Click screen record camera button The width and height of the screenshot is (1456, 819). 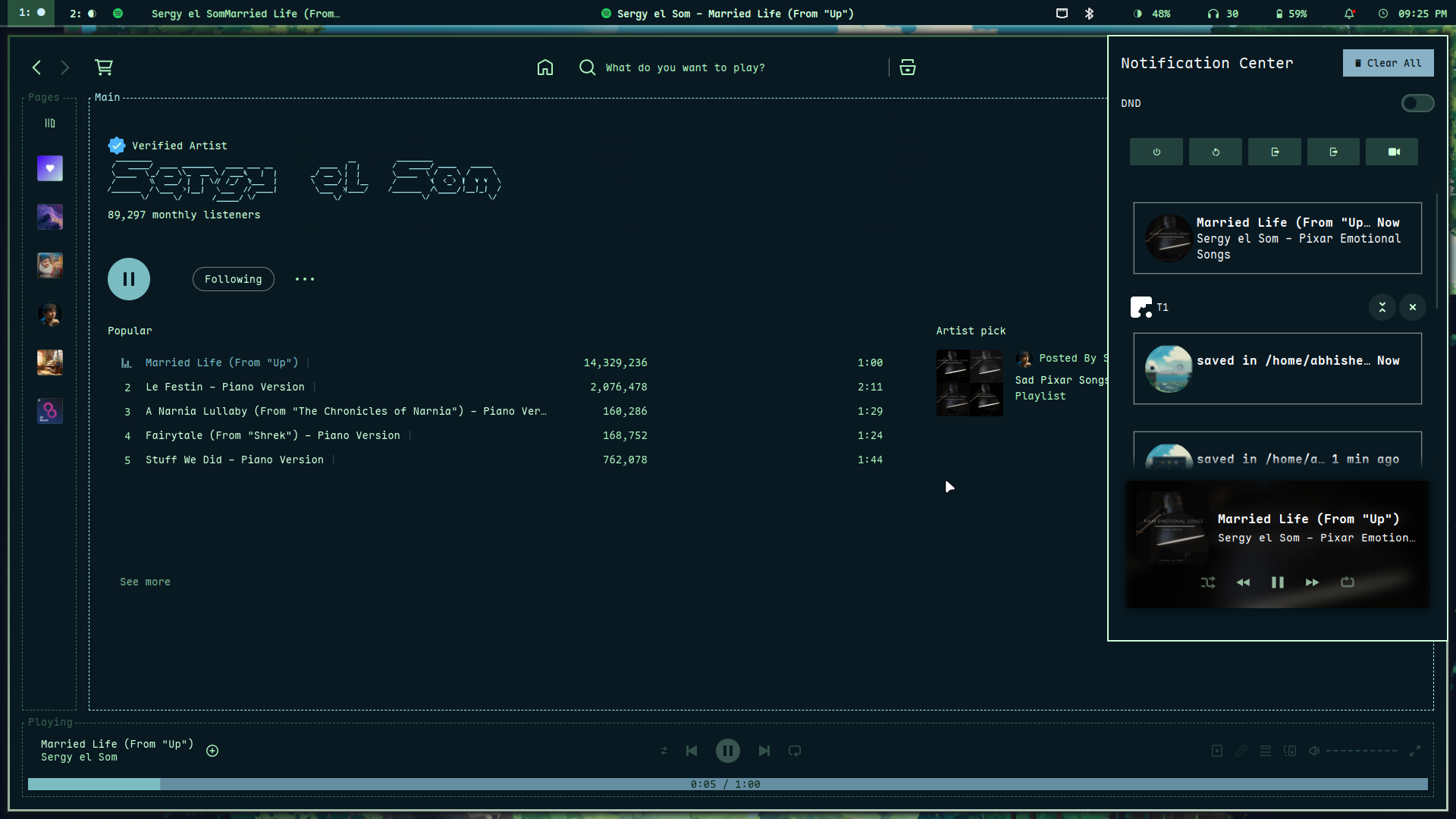point(1392,152)
